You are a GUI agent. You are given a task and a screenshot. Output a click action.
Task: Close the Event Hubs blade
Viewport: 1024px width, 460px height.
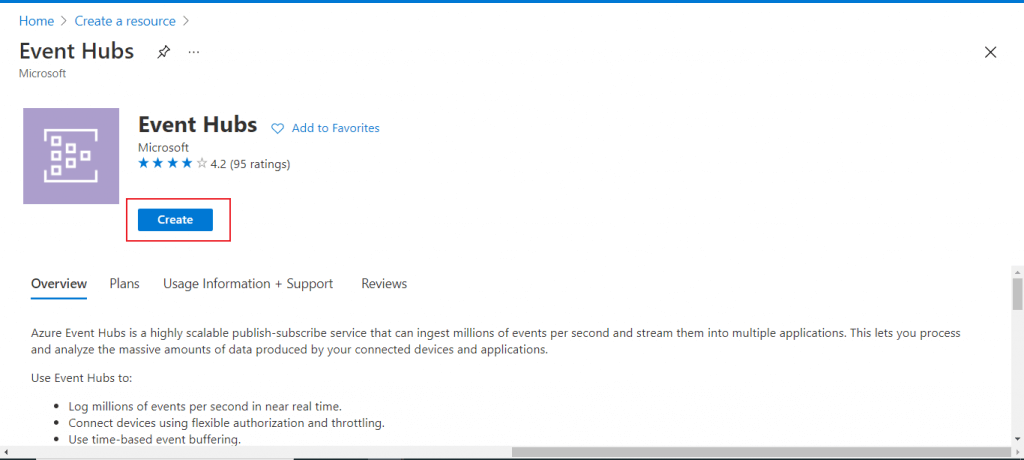click(x=990, y=52)
